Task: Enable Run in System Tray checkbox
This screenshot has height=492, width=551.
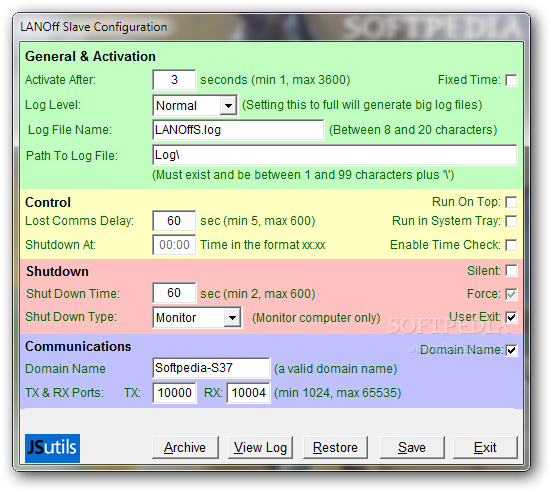Action: pos(511,221)
